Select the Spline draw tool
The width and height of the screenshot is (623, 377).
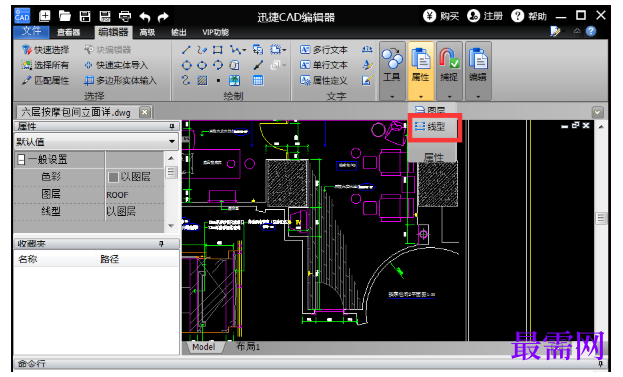pyautogui.click(x=186, y=81)
